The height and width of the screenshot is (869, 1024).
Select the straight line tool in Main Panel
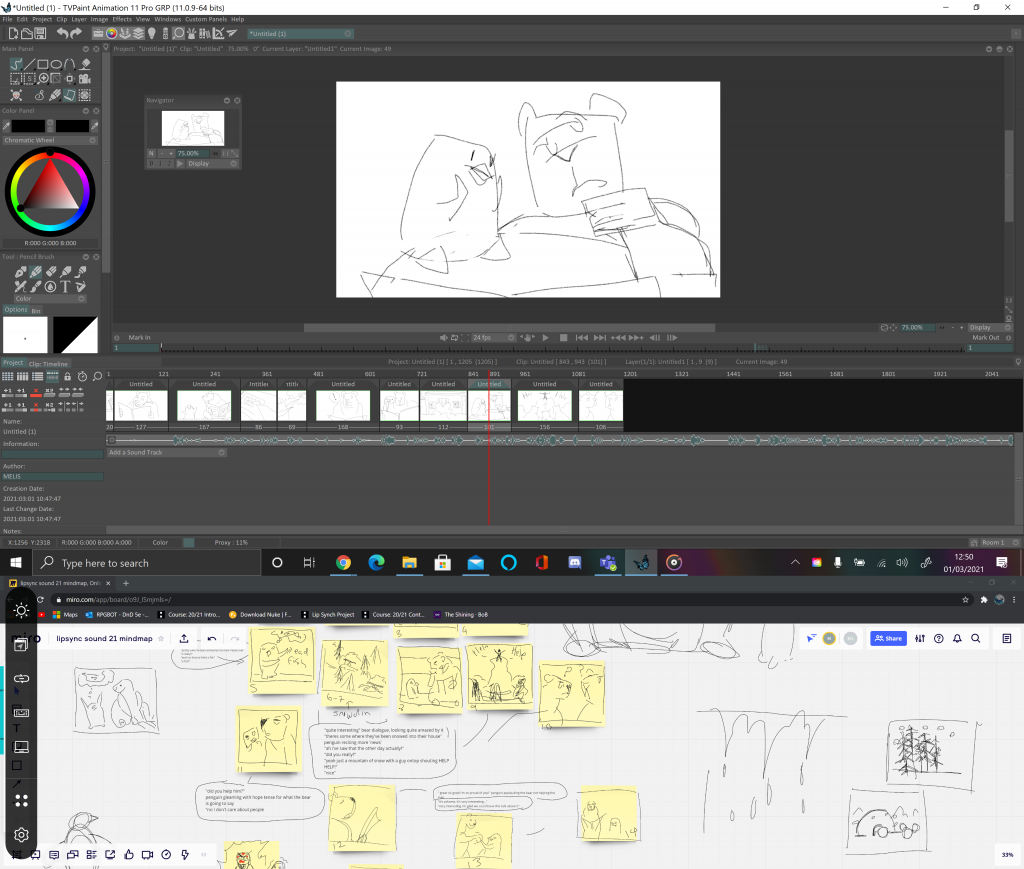pos(29,64)
